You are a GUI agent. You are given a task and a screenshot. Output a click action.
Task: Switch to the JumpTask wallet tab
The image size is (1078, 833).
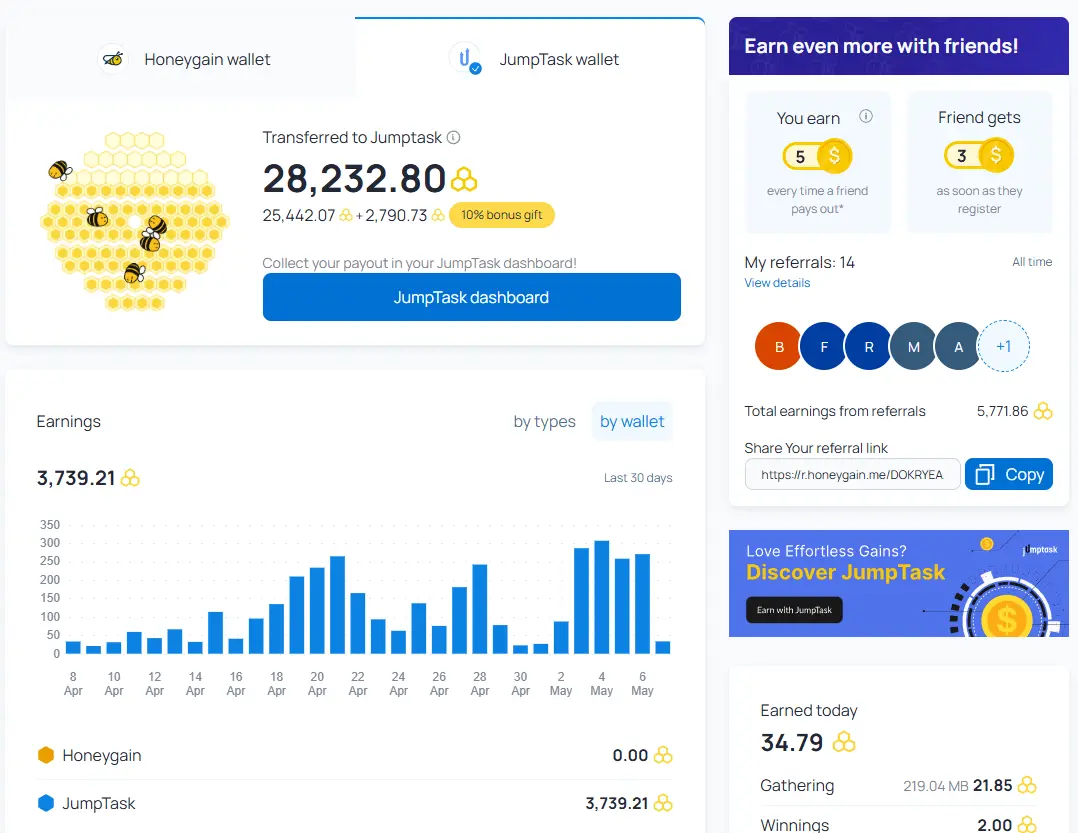[x=530, y=60]
